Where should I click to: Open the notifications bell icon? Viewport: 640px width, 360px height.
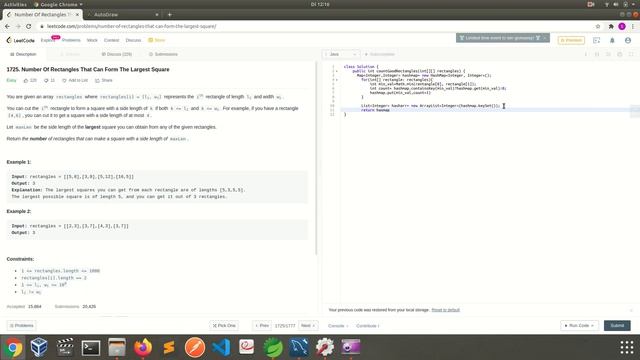pos(612,40)
